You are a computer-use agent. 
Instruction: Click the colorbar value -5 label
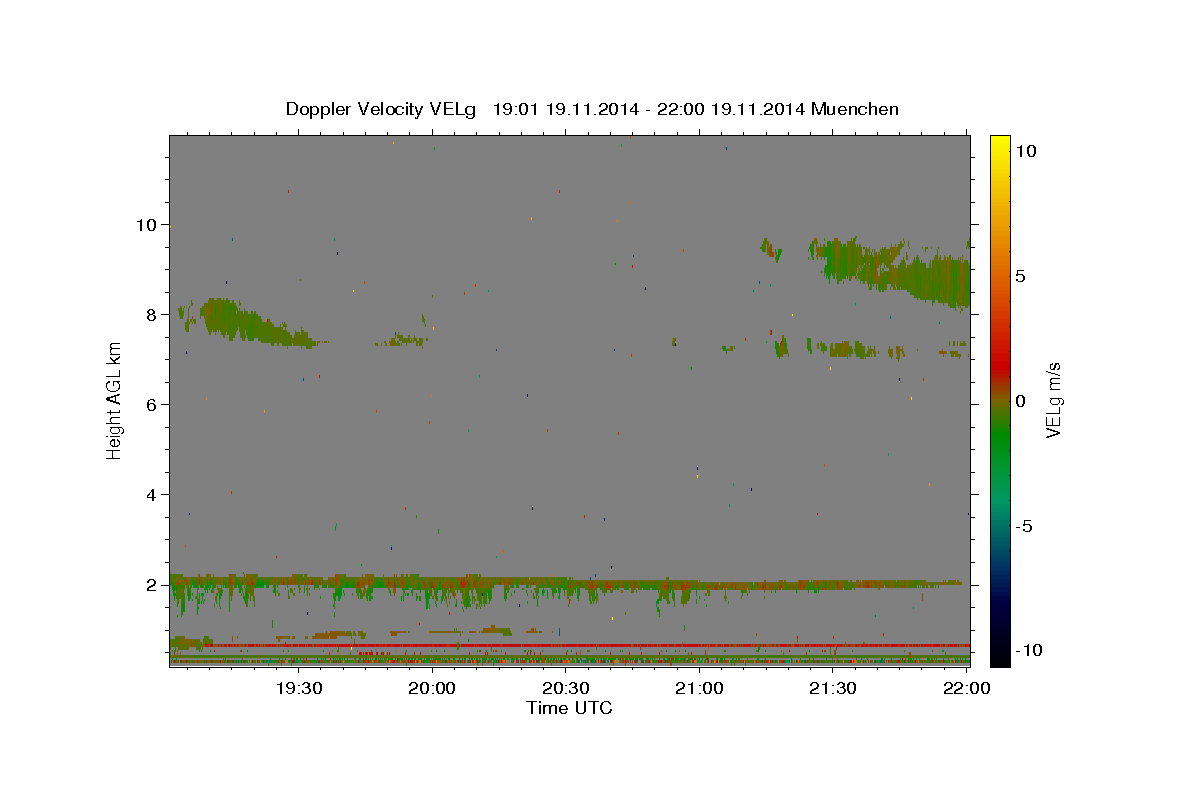point(1024,526)
